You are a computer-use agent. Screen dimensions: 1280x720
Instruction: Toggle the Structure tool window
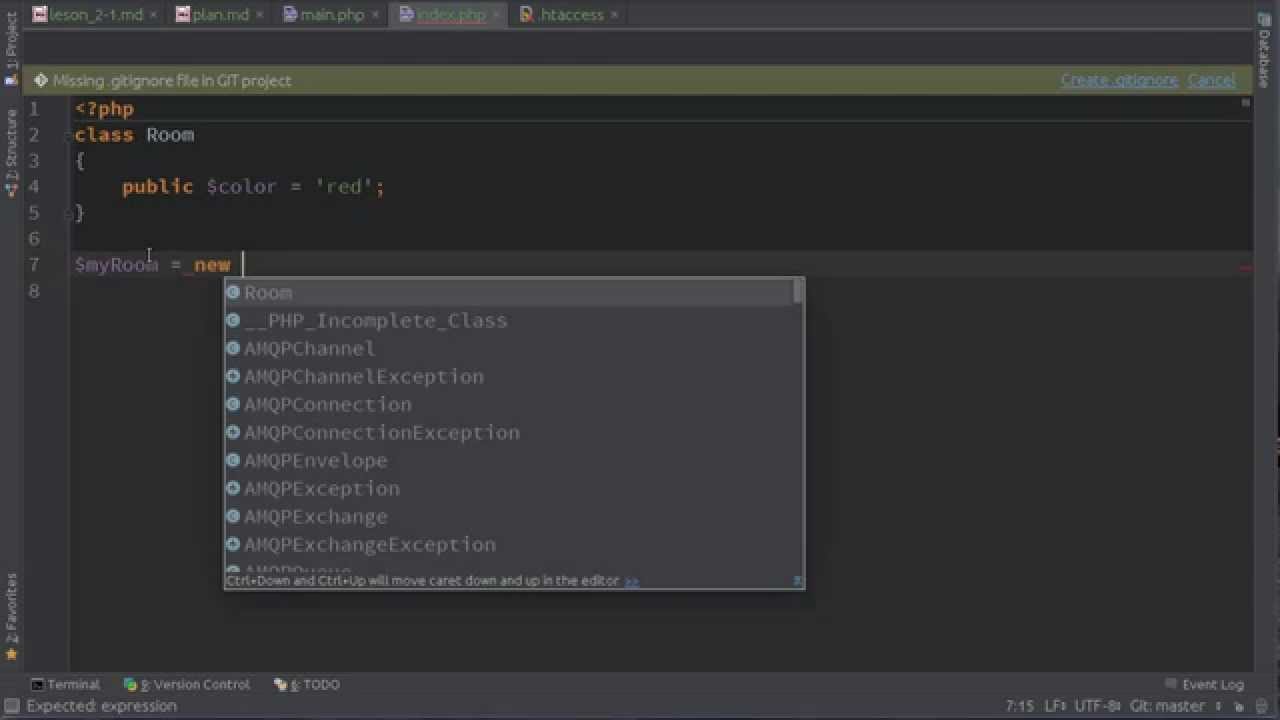pos(11,150)
